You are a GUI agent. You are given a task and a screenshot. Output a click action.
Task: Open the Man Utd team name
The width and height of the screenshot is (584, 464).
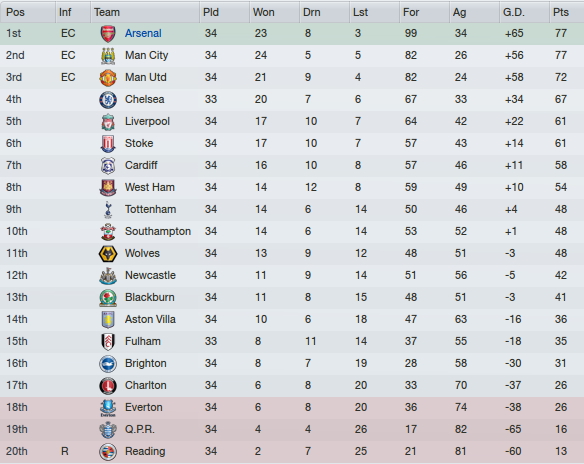coord(146,77)
